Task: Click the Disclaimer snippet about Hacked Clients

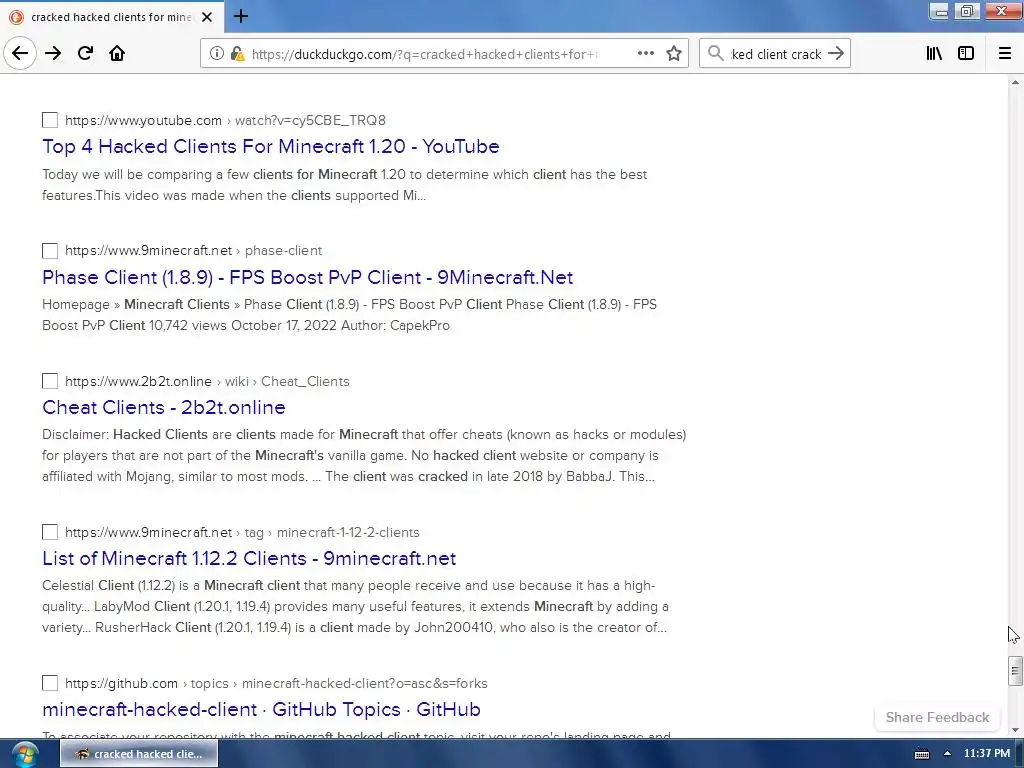Action: point(364,455)
